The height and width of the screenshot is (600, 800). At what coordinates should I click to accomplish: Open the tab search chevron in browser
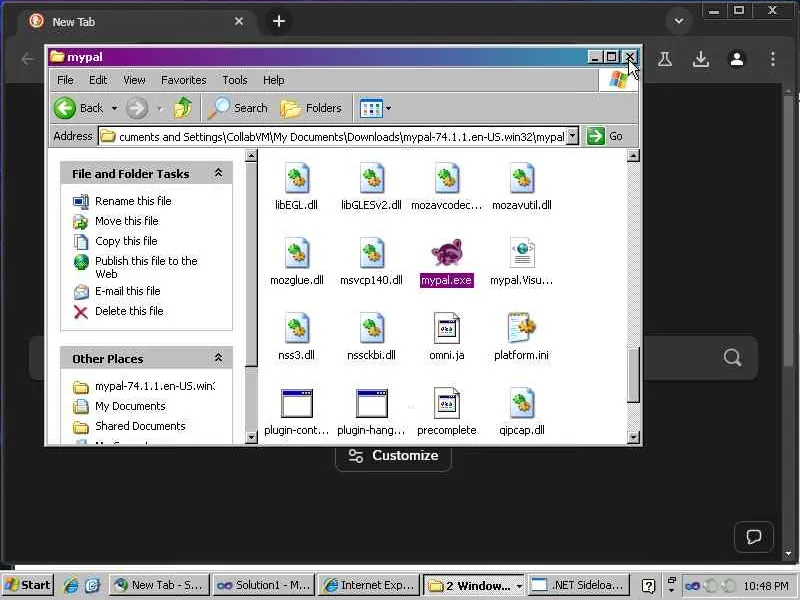679,21
